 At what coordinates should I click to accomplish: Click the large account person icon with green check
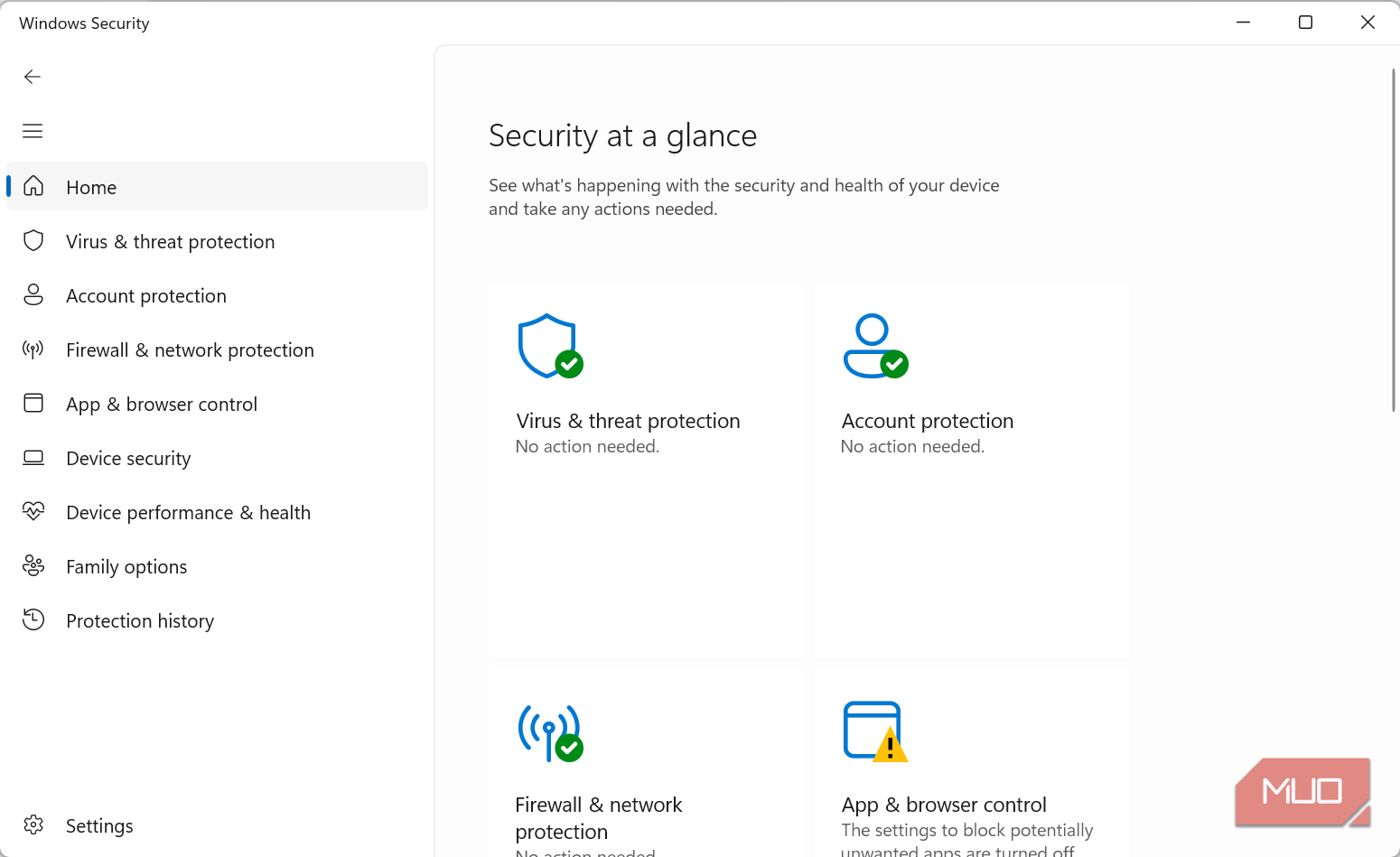[x=875, y=346]
